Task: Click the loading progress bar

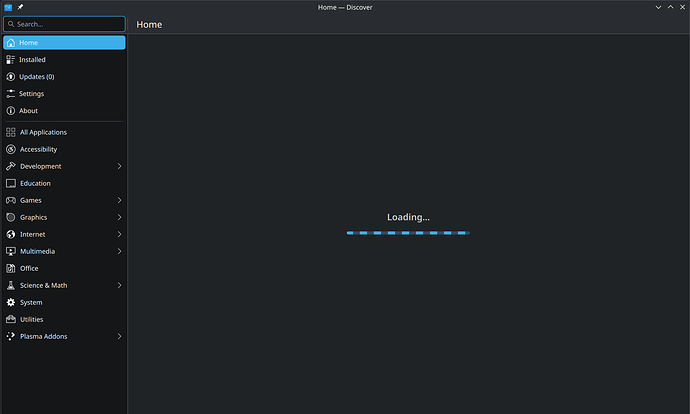Action: click(408, 233)
